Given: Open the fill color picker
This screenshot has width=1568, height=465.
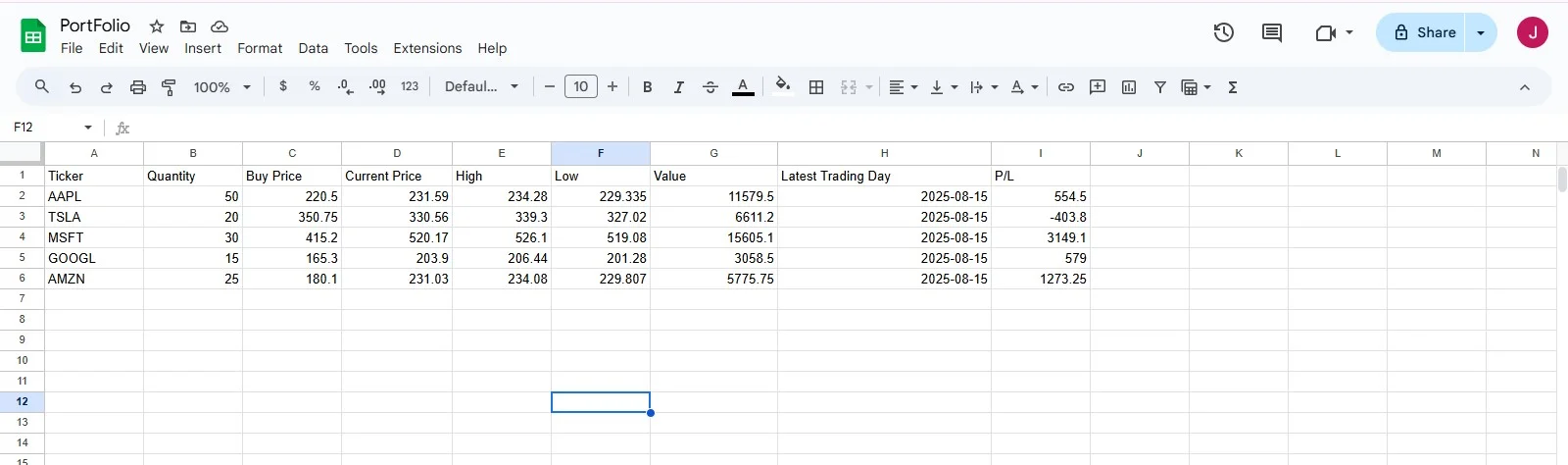Looking at the screenshot, I should (782, 86).
